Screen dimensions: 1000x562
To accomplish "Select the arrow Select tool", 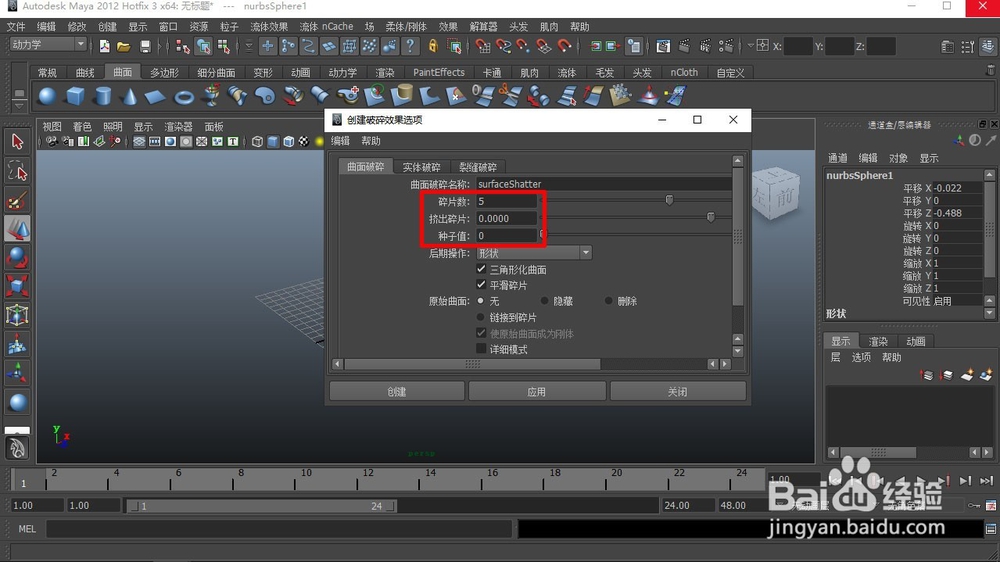I will pyautogui.click(x=17, y=142).
